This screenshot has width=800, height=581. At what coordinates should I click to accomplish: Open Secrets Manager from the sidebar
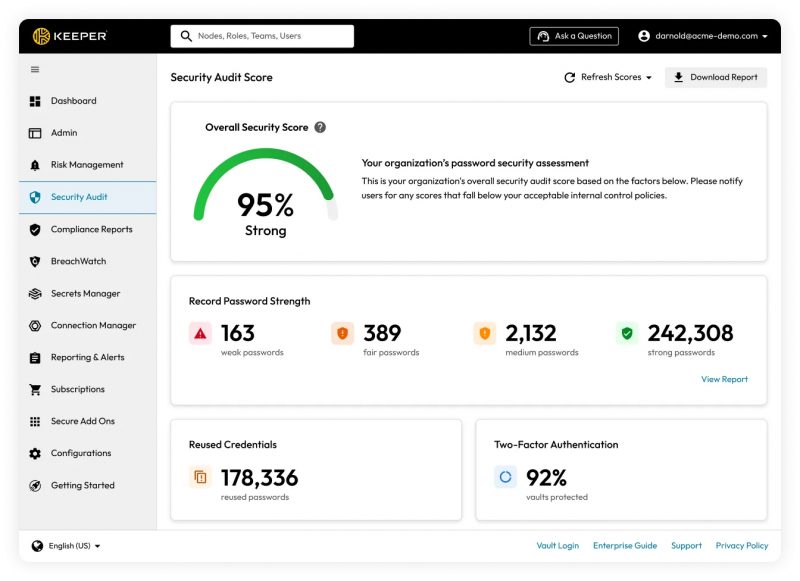[88, 294]
